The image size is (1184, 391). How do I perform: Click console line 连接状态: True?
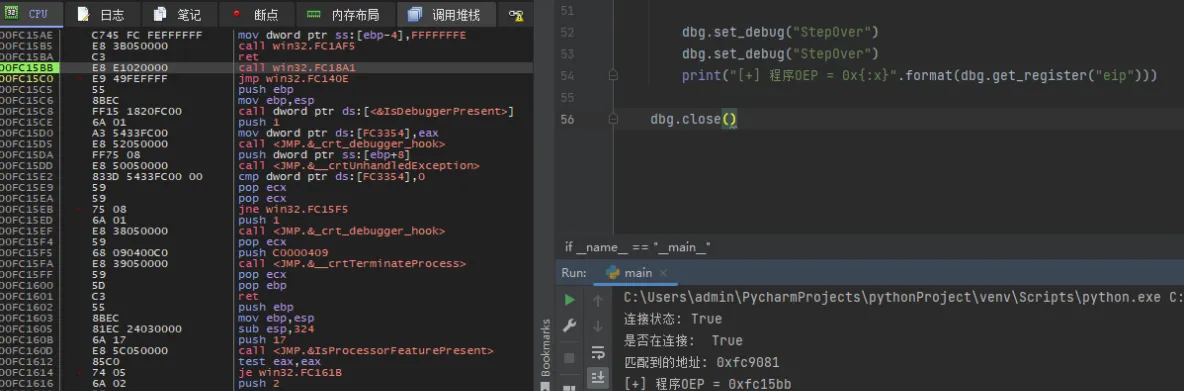point(672,319)
